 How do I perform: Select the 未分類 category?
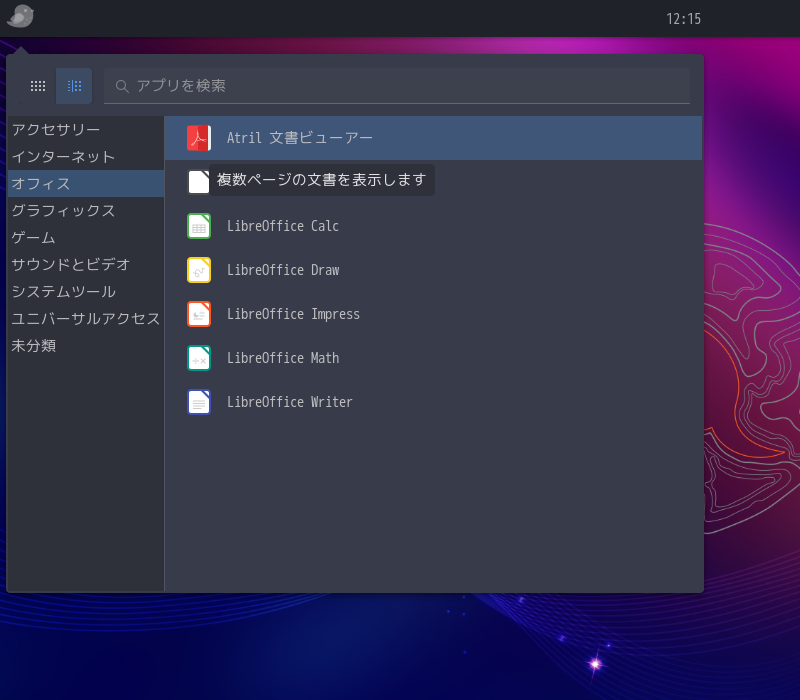point(86,345)
